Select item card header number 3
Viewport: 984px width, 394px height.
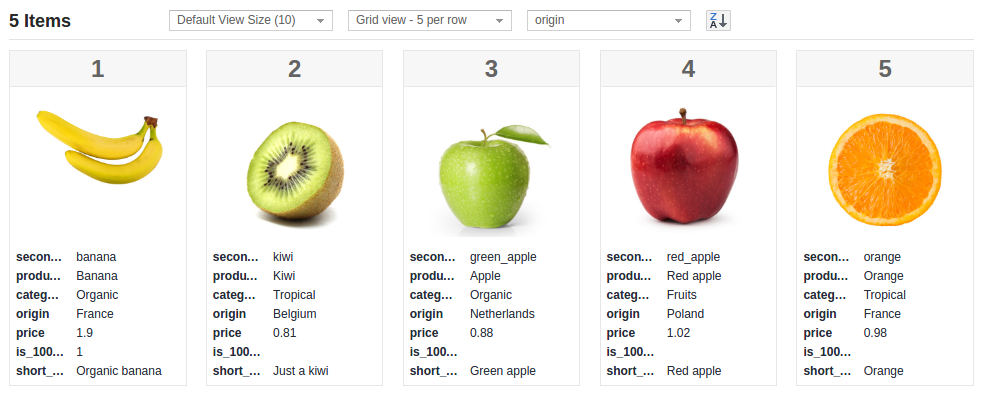491,68
